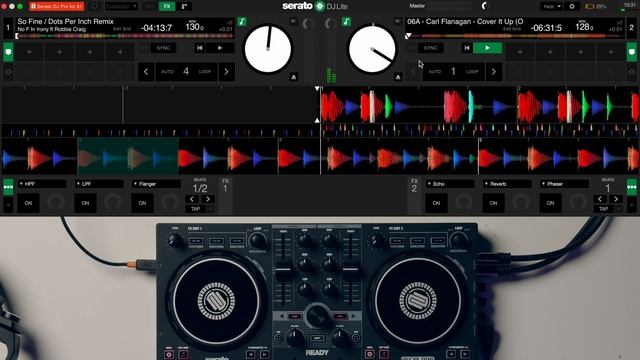Screen dimensions: 640x360
Task: Halve auto loop size on deck 2
Action: click(x=413, y=71)
